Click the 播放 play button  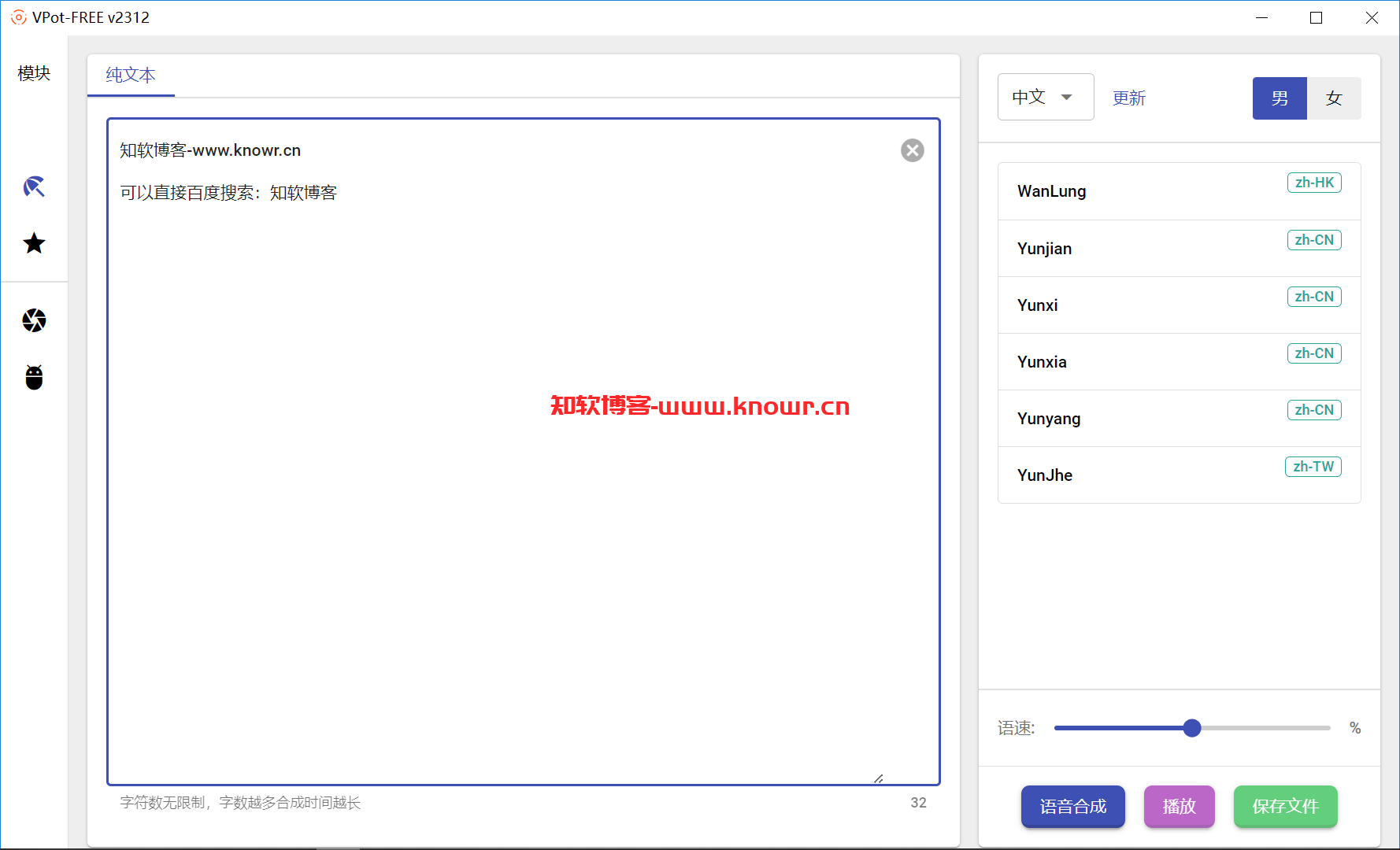point(1180,806)
